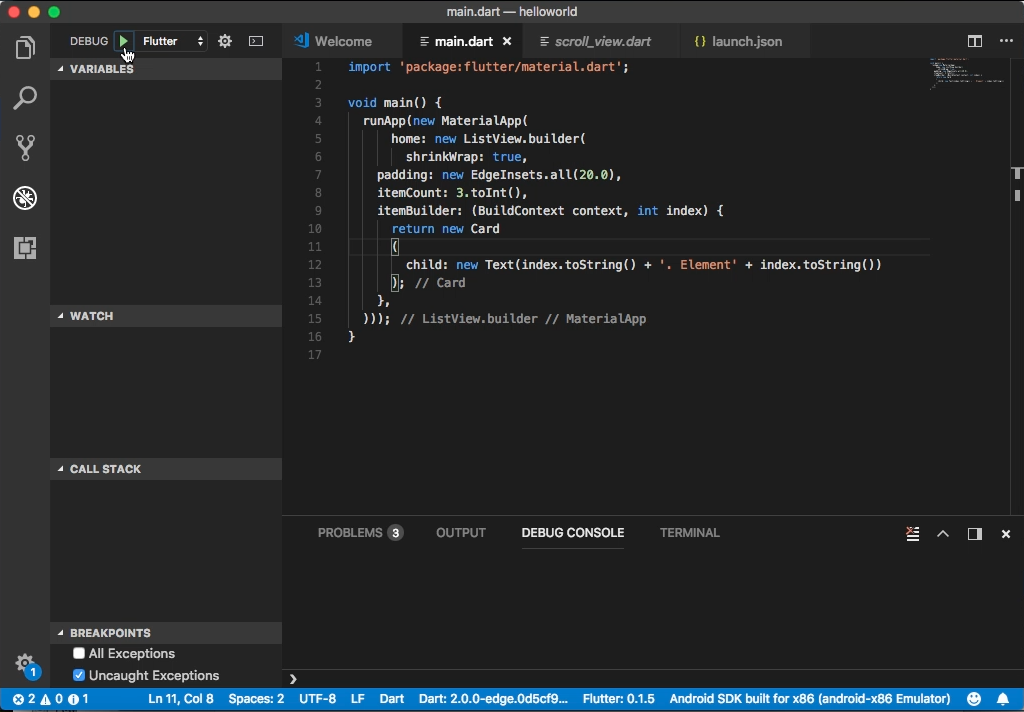Image resolution: width=1024 pixels, height=712 pixels.
Task: Collapse the Breakpoints section
Action: pos(166,633)
